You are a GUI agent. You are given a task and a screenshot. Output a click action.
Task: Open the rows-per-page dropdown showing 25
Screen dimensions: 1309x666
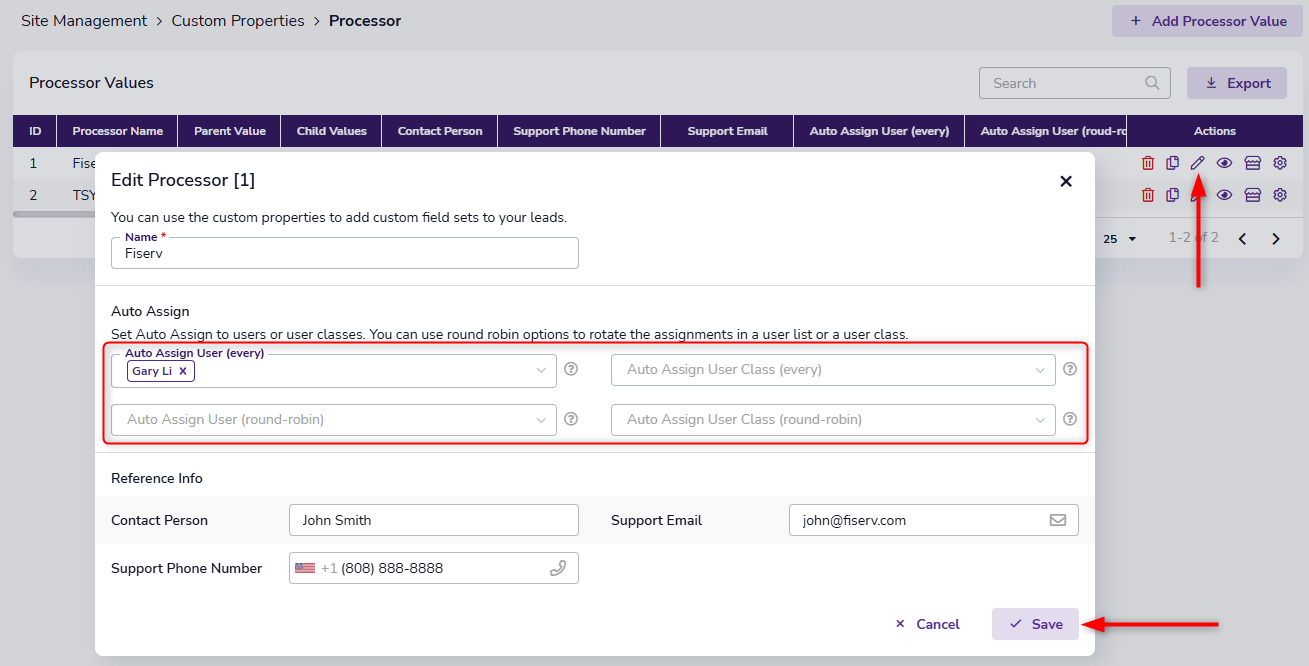[x=1120, y=239]
